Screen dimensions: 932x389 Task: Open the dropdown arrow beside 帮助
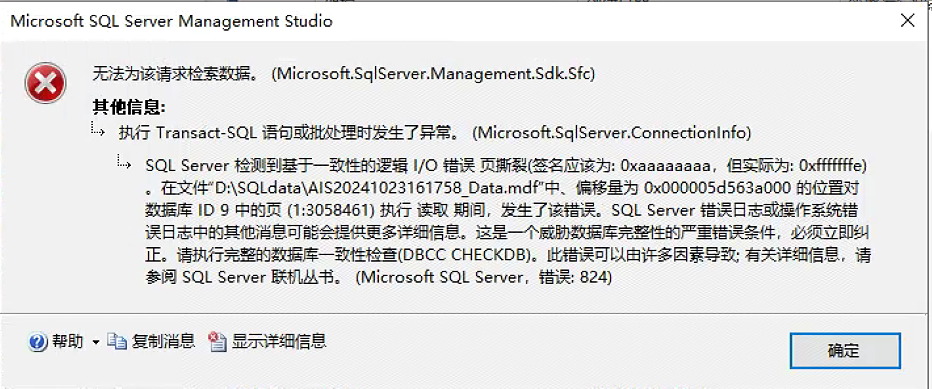(96, 343)
